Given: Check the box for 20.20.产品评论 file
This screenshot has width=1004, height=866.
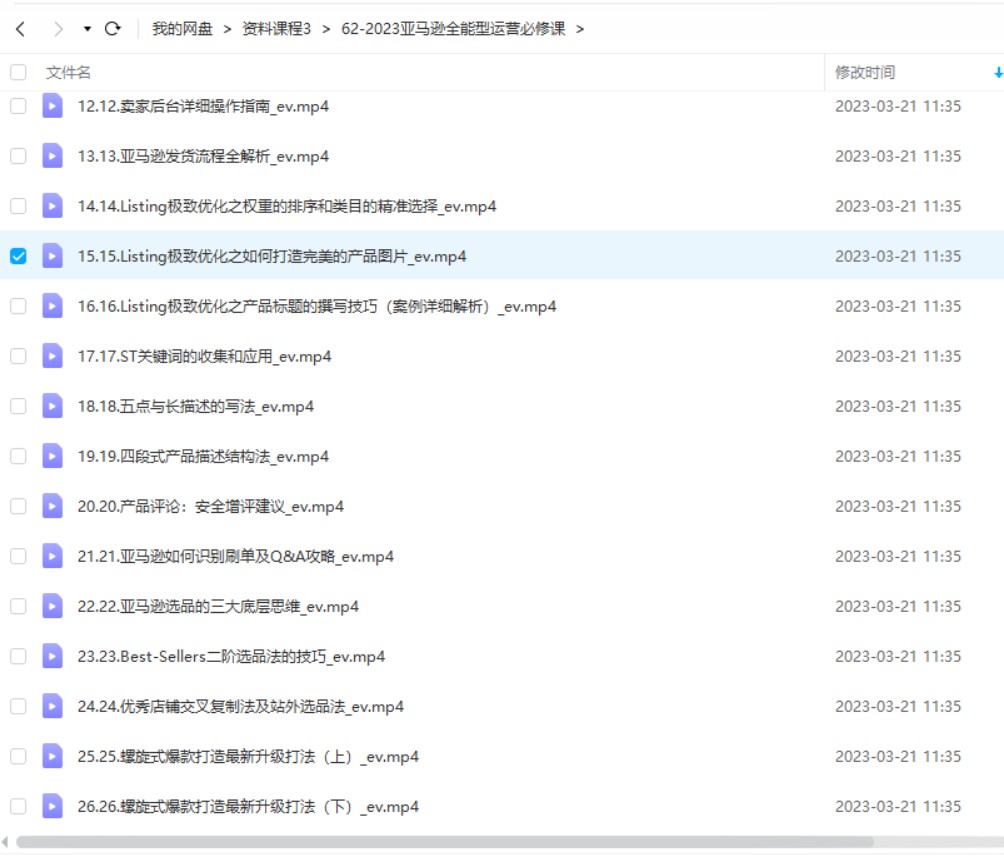Looking at the screenshot, I should (19, 506).
